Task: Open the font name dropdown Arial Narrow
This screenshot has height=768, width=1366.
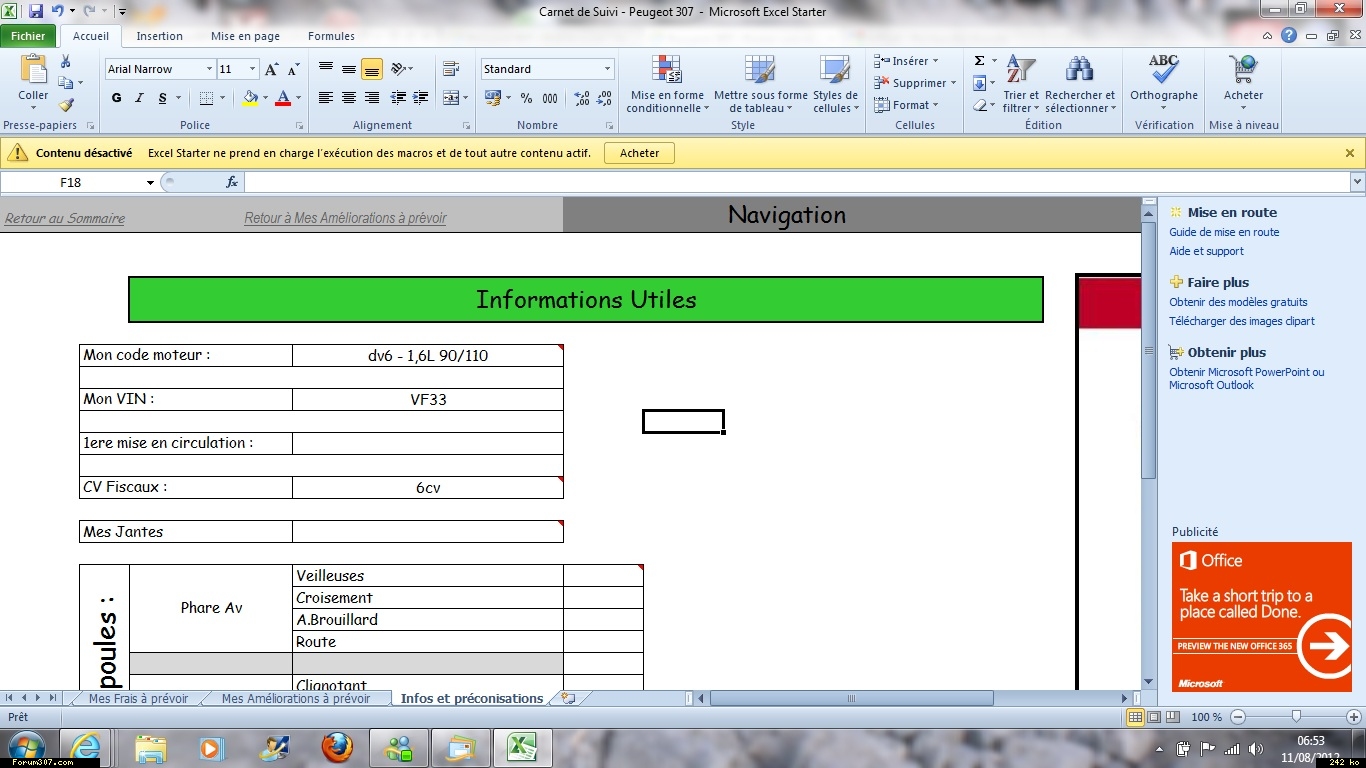Action: [209, 69]
